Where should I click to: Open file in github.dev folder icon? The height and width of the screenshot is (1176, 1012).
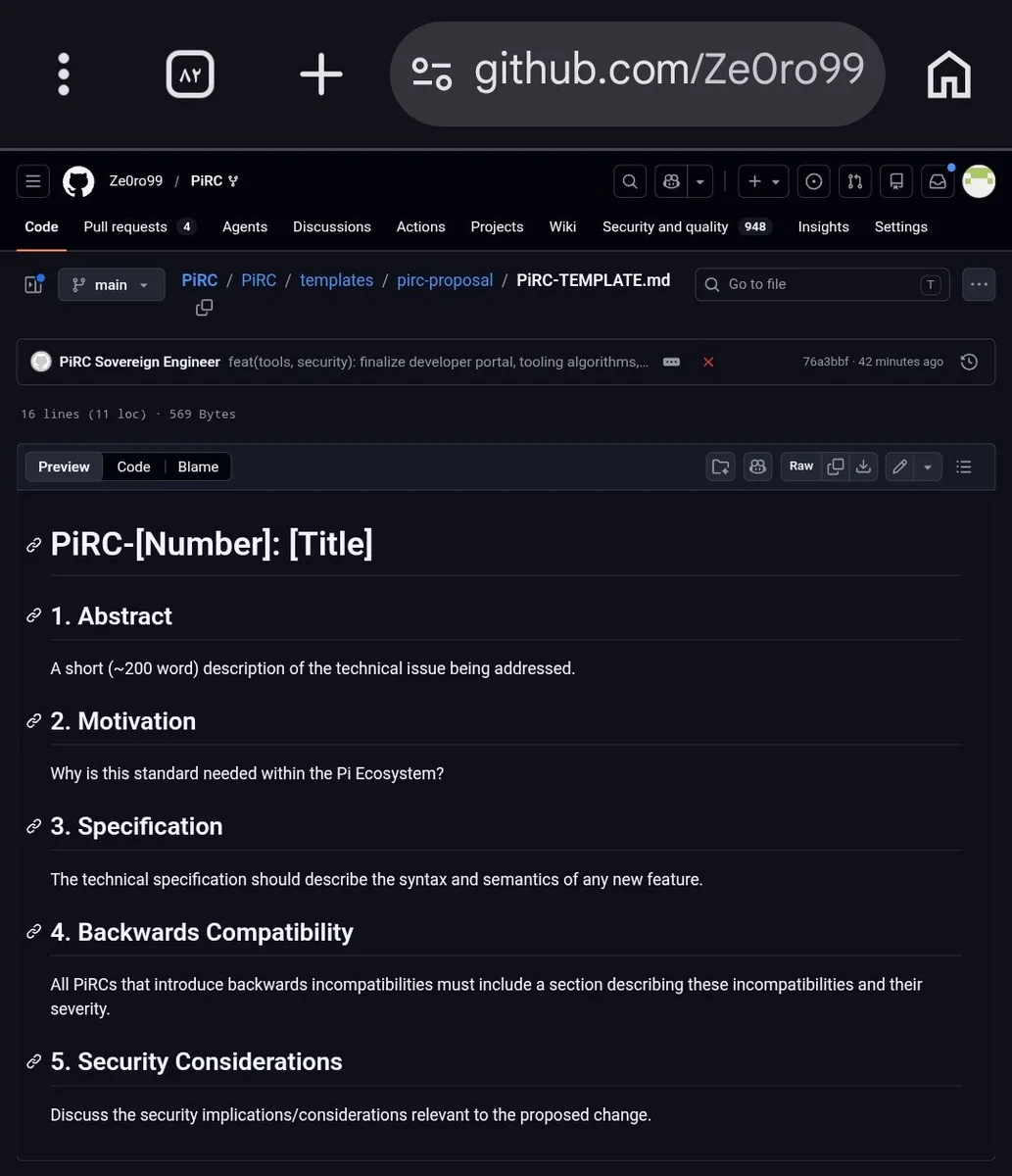pyautogui.click(x=720, y=466)
